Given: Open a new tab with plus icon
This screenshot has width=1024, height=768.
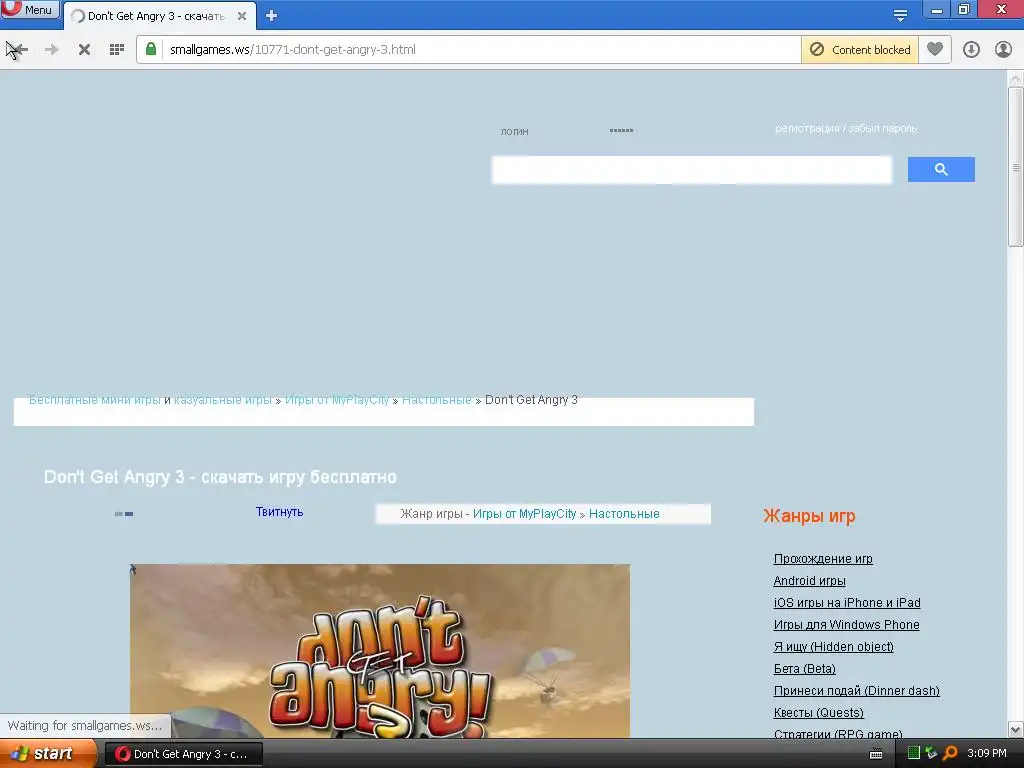Looking at the screenshot, I should point(272,16).
